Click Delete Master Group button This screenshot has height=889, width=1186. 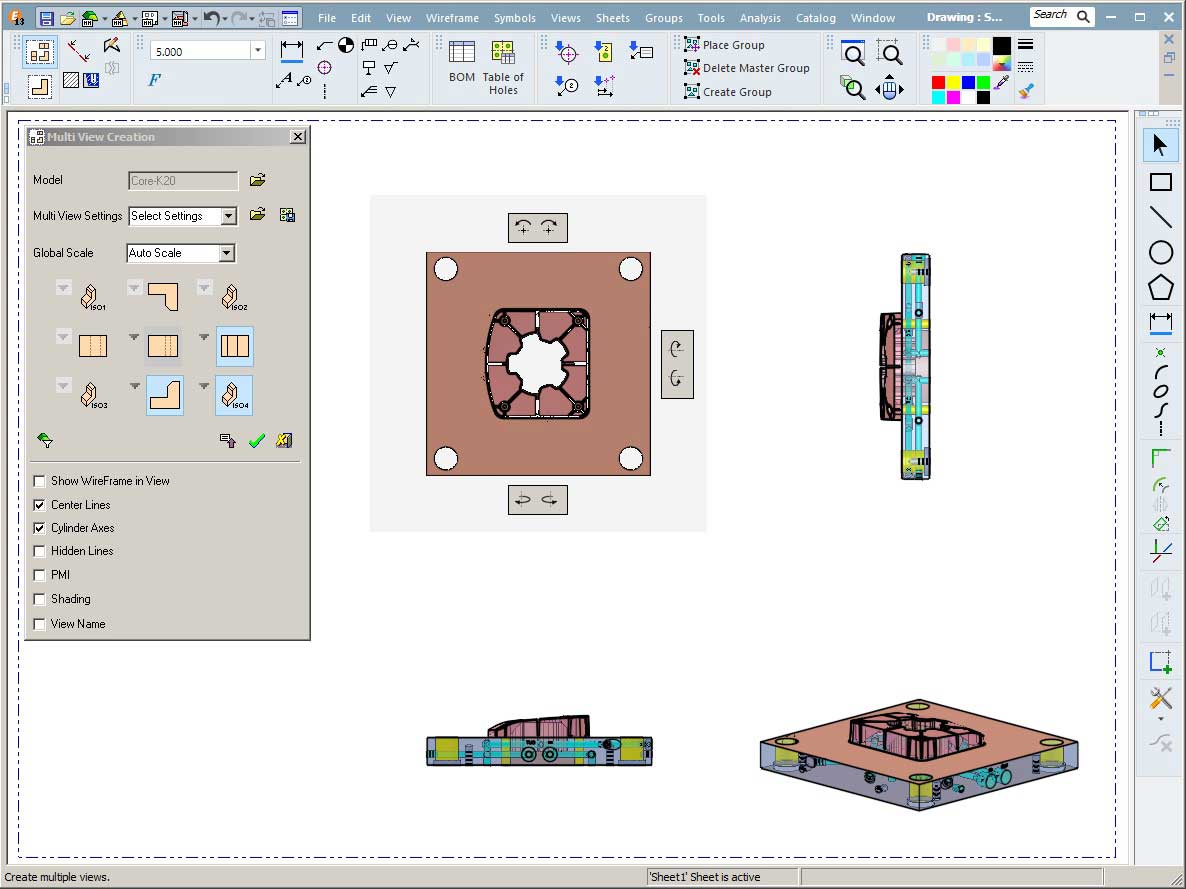755,68
